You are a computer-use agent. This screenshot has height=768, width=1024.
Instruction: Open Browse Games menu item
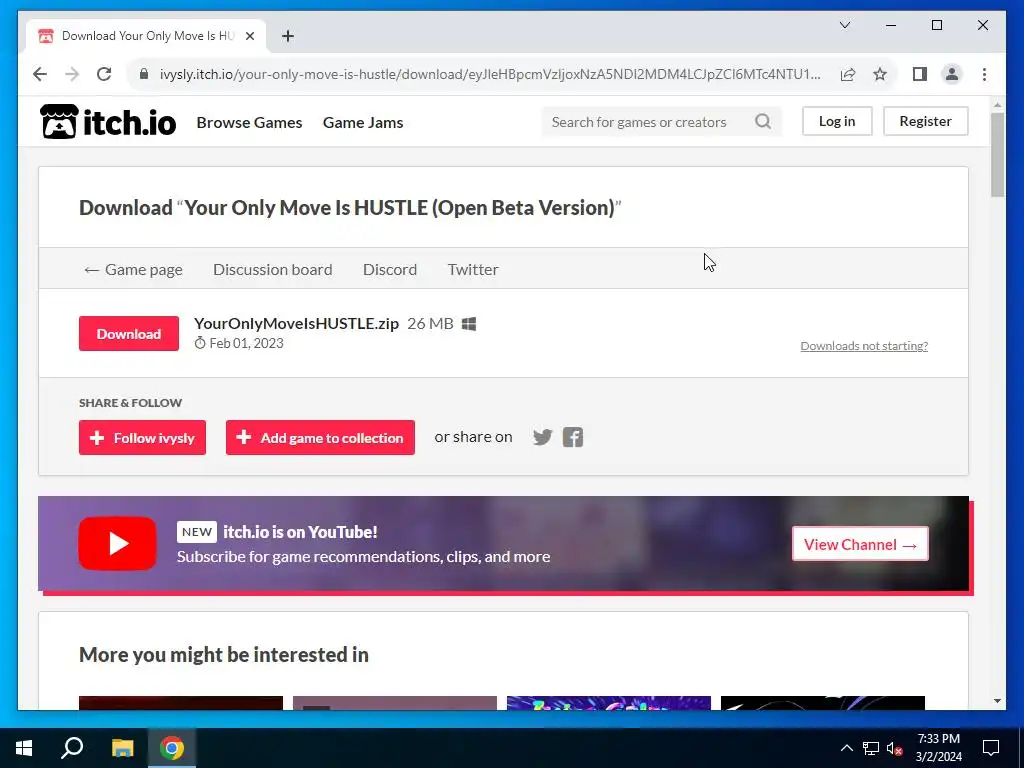(249, 122)
